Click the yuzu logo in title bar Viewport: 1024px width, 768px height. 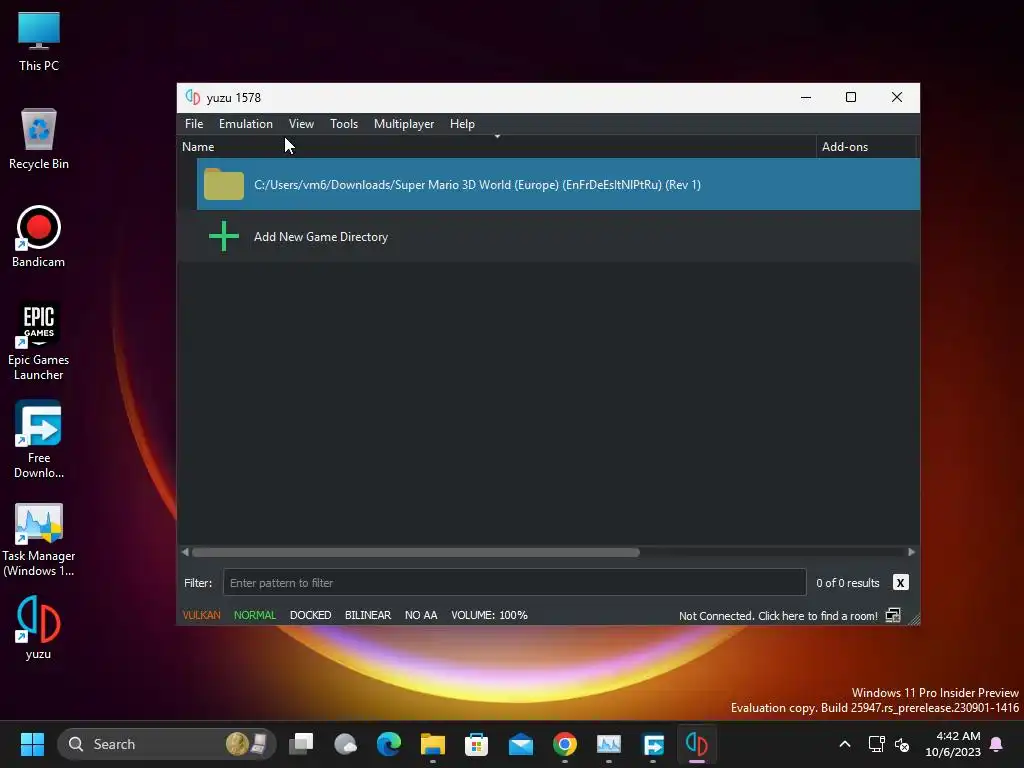pos(192,97)
